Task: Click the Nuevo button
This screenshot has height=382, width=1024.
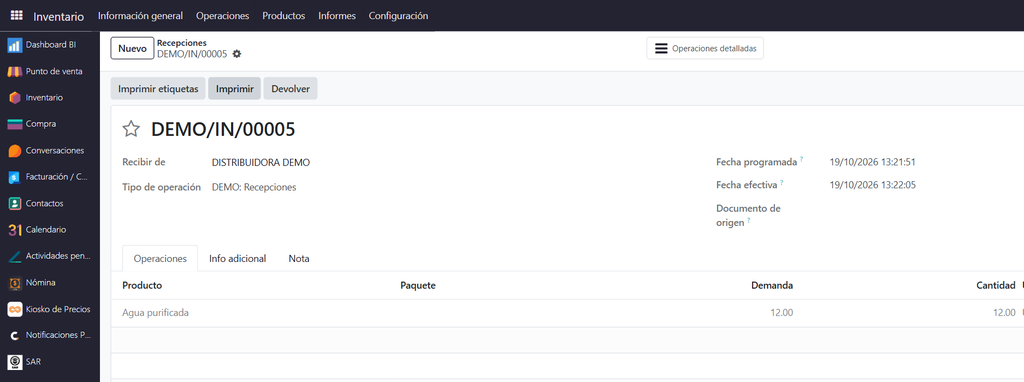Action: click(133, 48)
